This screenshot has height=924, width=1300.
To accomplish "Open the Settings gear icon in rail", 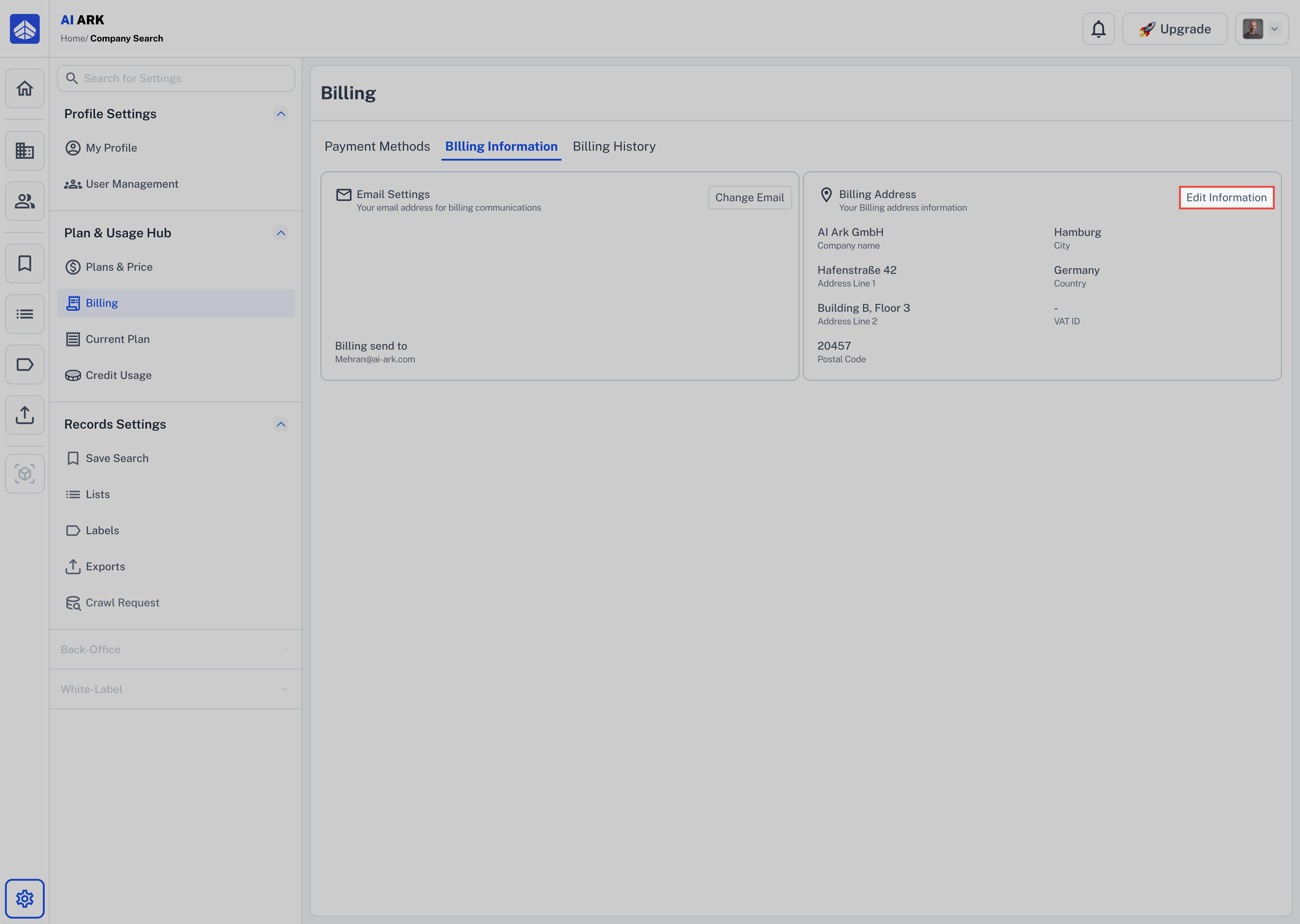I will [24, 899].
